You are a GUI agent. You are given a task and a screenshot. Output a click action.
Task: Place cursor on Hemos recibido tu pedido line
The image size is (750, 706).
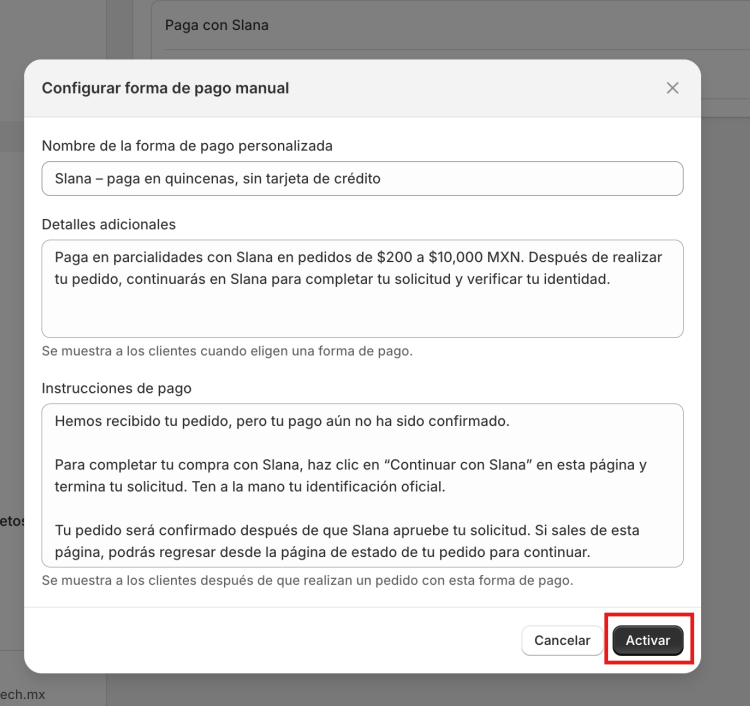click(282, 421)
